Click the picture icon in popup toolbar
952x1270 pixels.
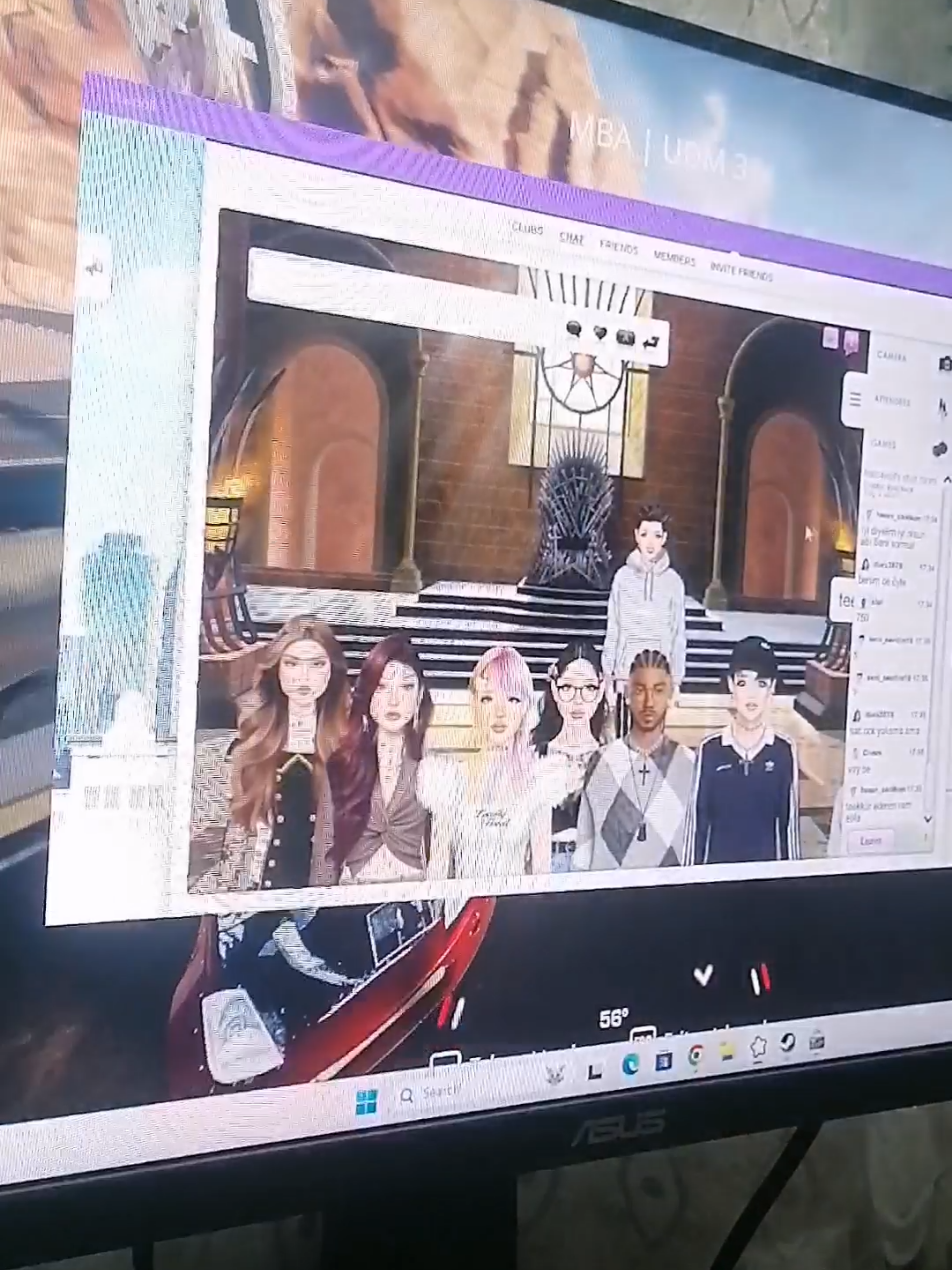626,337
